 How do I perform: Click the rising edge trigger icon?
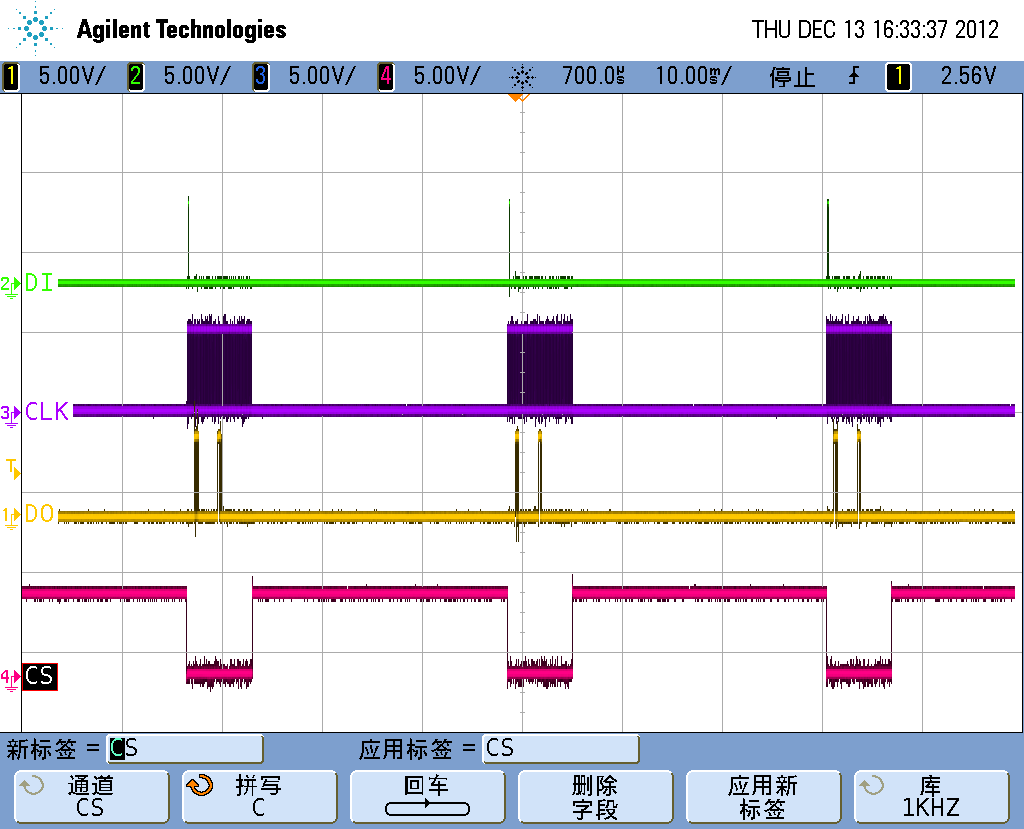click(x=853, y=76)
